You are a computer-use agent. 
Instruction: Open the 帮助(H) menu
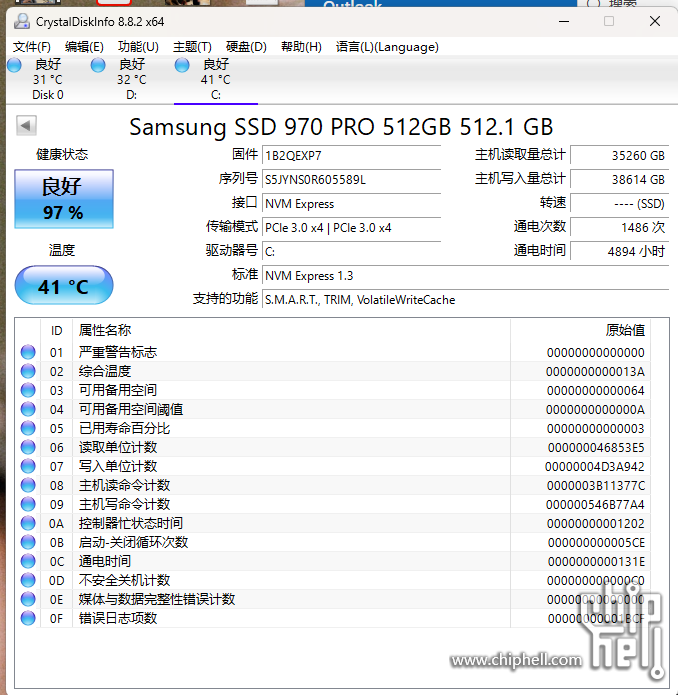point(301,47)
